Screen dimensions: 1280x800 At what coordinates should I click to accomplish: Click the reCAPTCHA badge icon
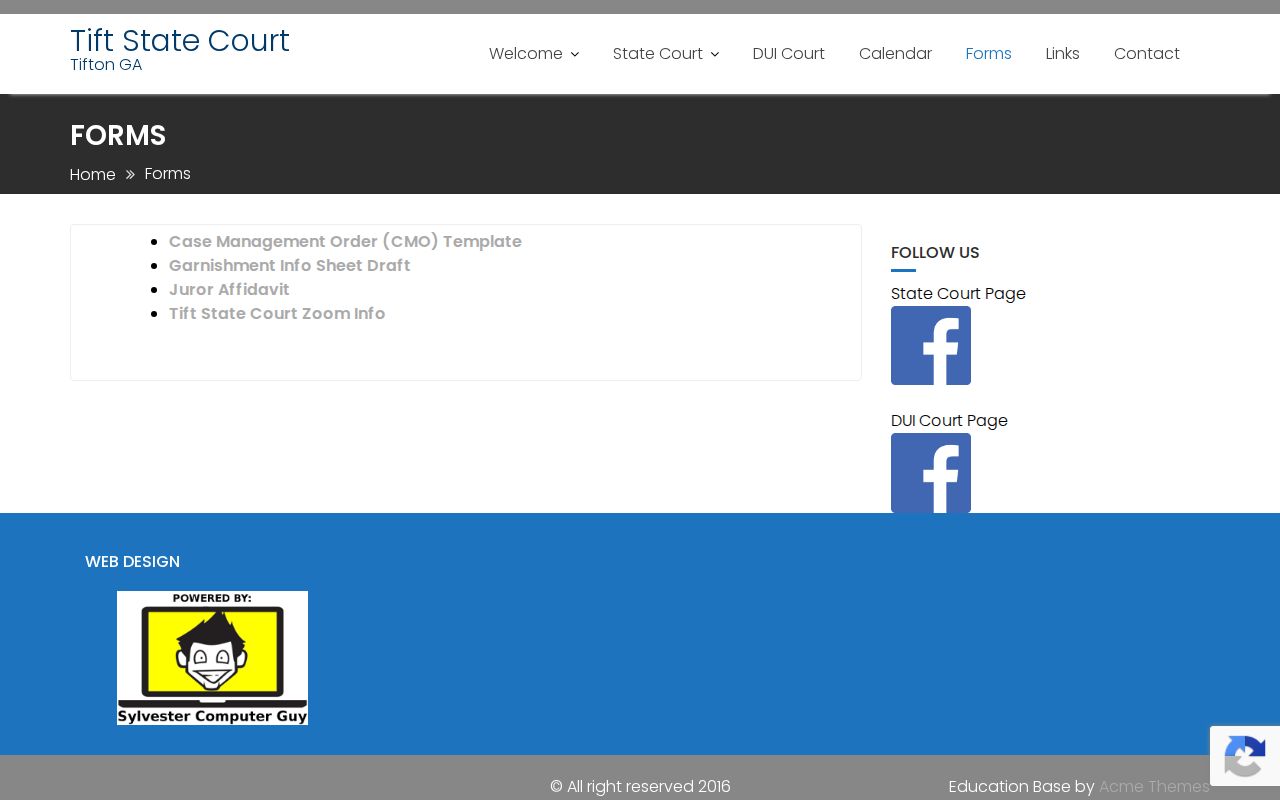click(x=1245, y=756)
